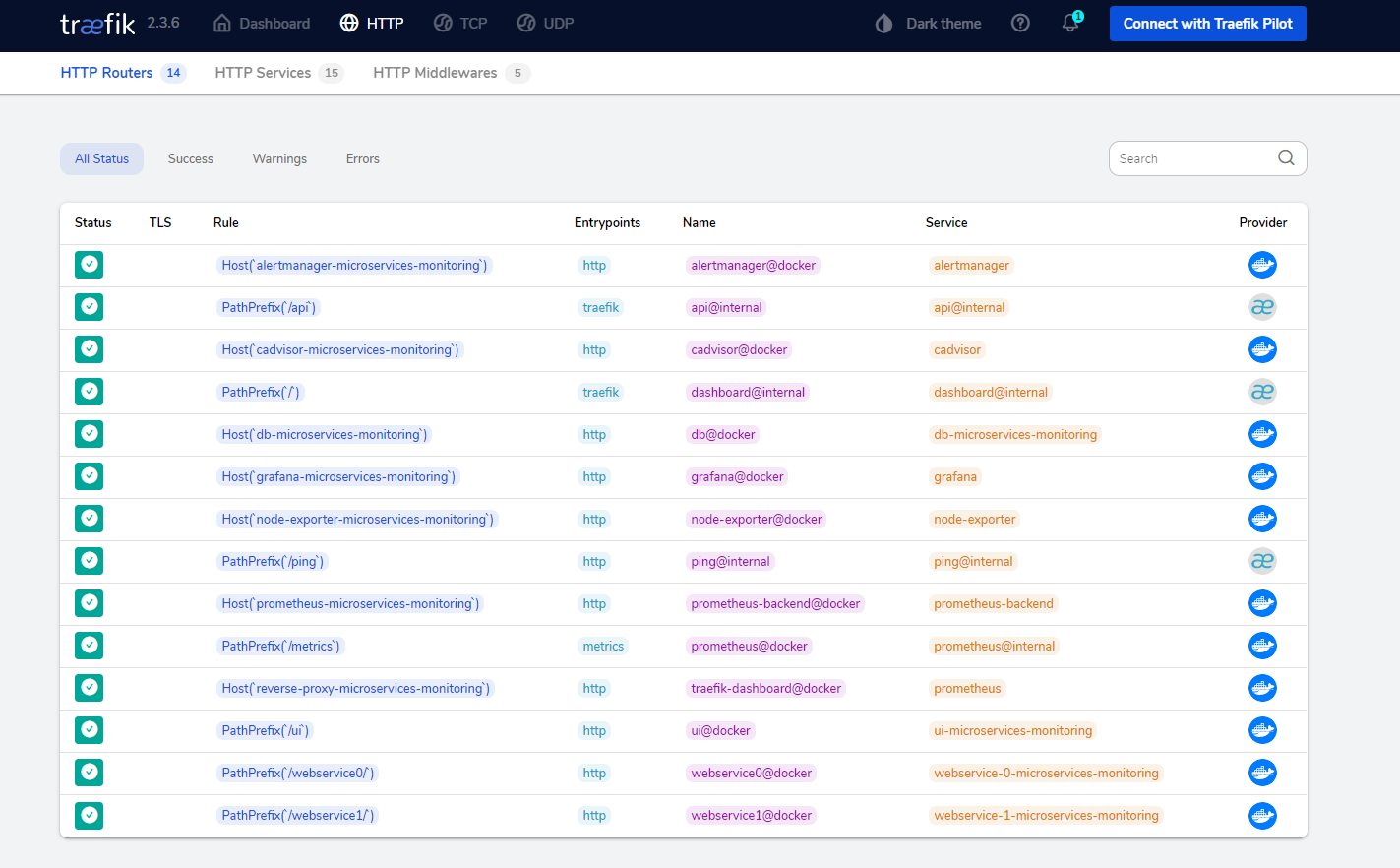Screen dimensions: 1400x868
Task: Click the status check icon for ping@internal
Action: pos(90,561)
